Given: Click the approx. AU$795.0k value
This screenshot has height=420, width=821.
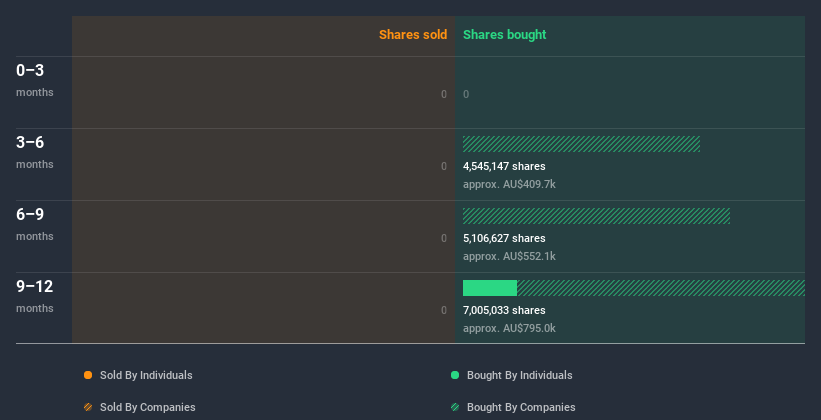Looking at the screenshot, I should tap(509, 328).
